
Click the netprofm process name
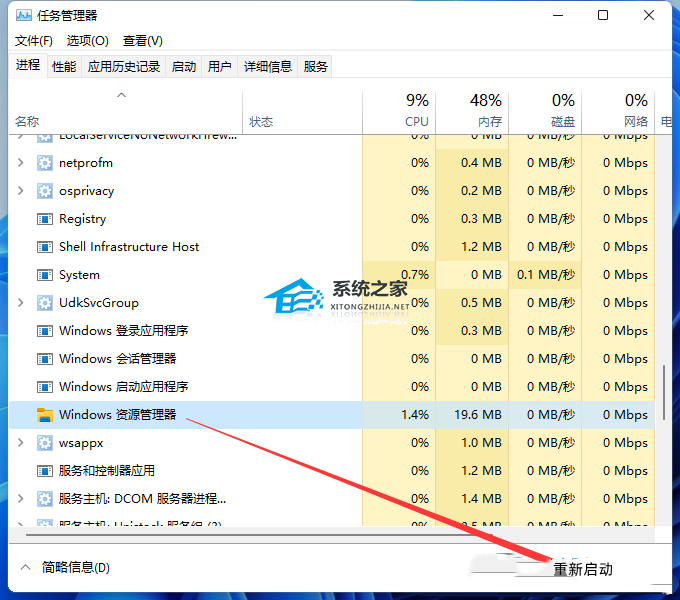pyautogui.click(x=86, y=163)
